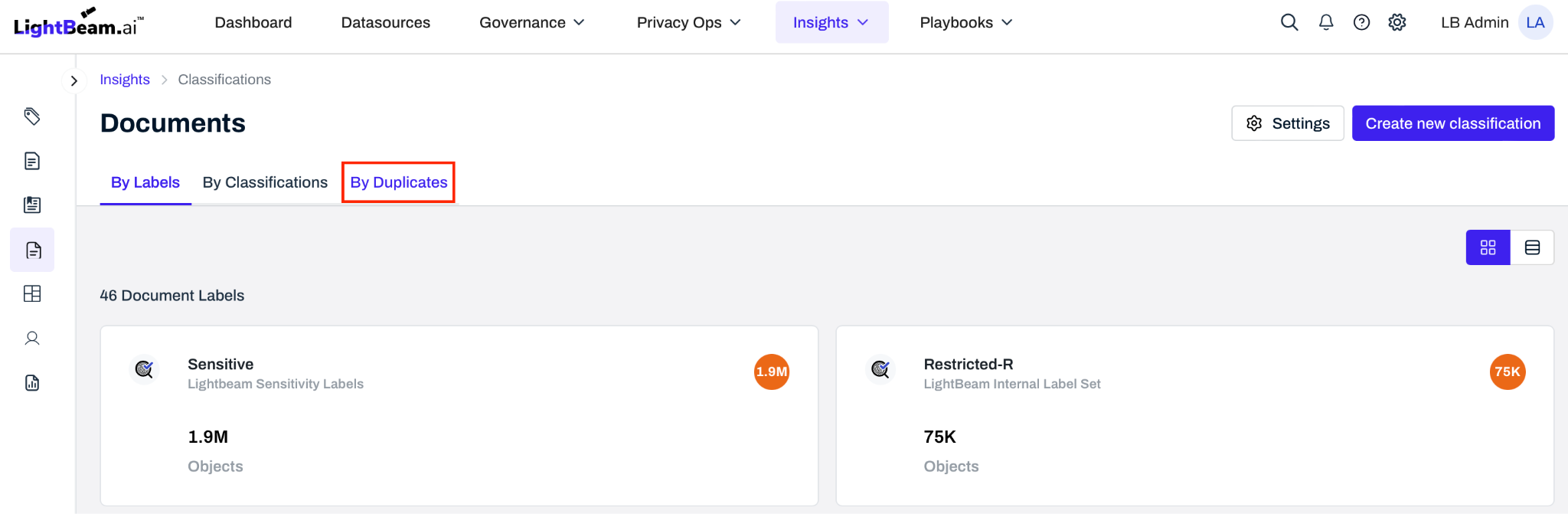1568x514 pixels.
Task: Expand the Governance dropdown menu
Action: 532,22
